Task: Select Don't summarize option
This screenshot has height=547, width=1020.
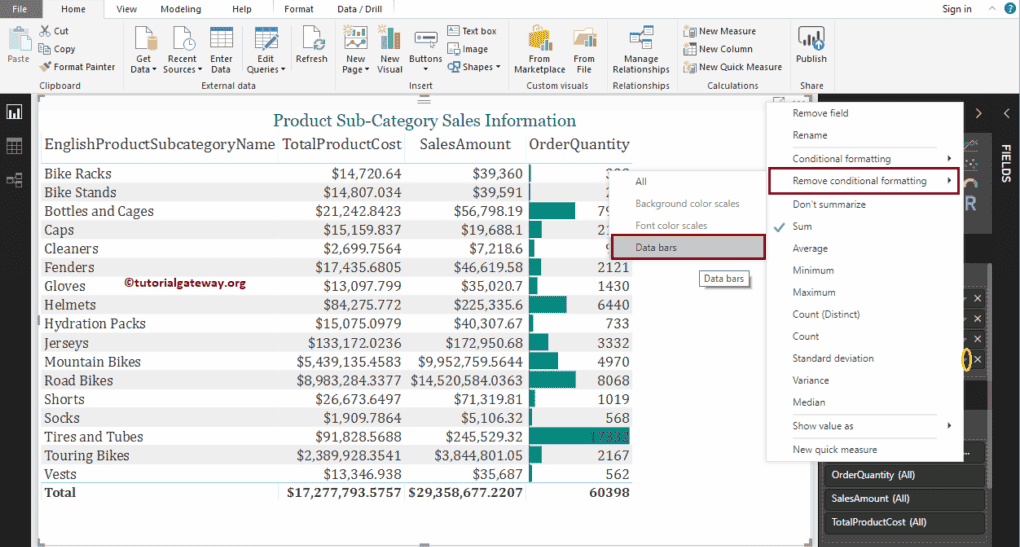Action: (x=829, y=204)
